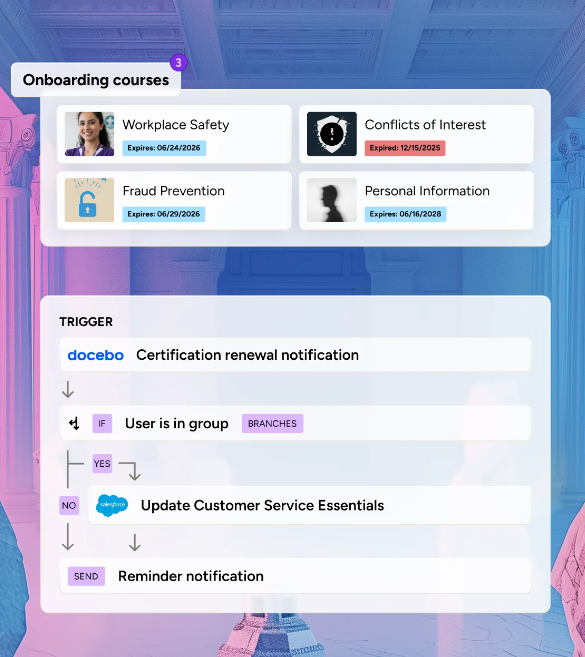Open the Workplace Safety course thumbnail
The height and width of the screenshot is (657, 585).
[x=89, y=134]
